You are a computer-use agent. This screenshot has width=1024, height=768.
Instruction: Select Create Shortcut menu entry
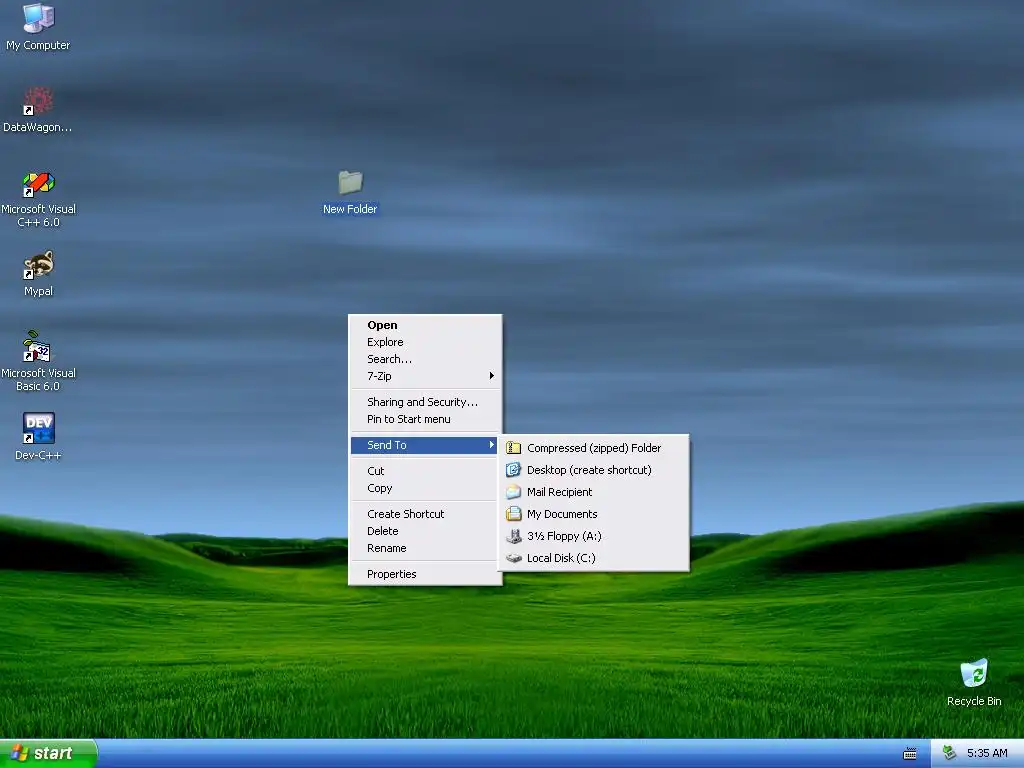[x=425, y=515]
